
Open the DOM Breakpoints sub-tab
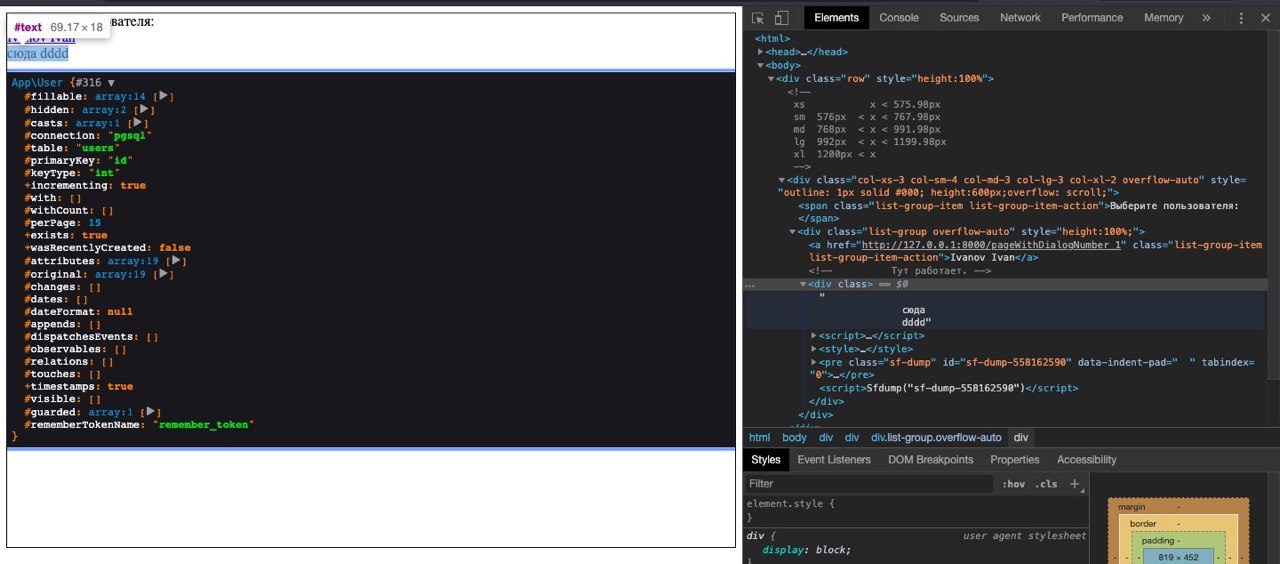[931, 460]
